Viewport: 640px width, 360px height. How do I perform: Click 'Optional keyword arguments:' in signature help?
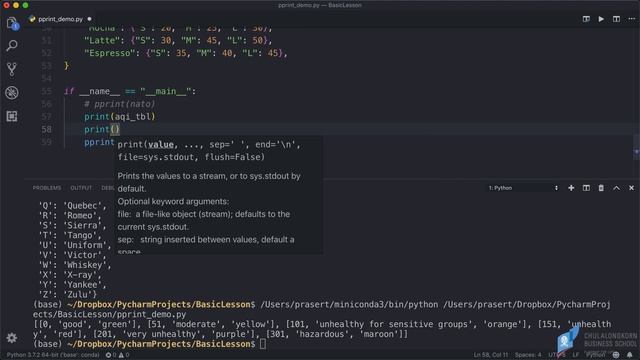[x=173, y=202]
